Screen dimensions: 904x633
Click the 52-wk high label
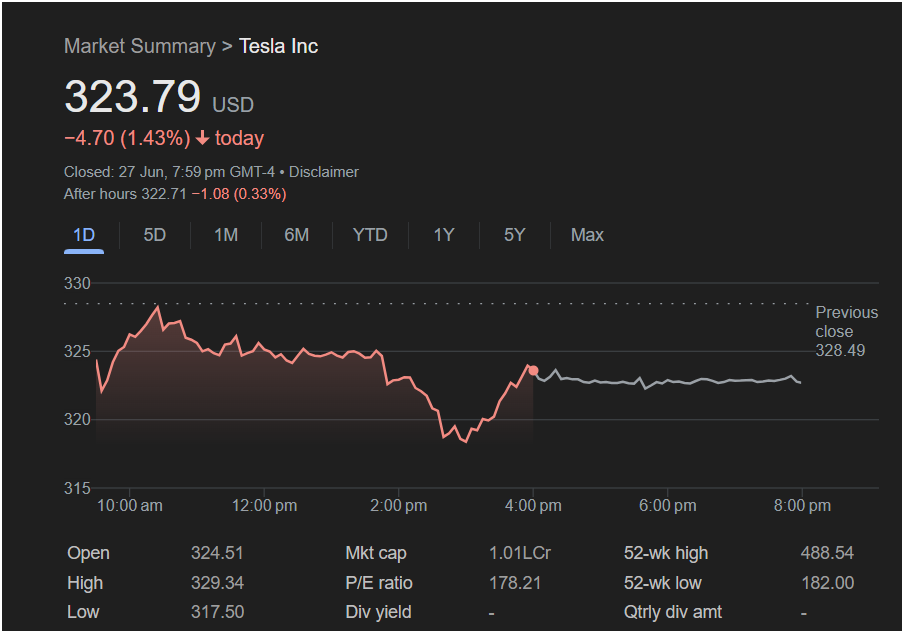pos(665,553)
